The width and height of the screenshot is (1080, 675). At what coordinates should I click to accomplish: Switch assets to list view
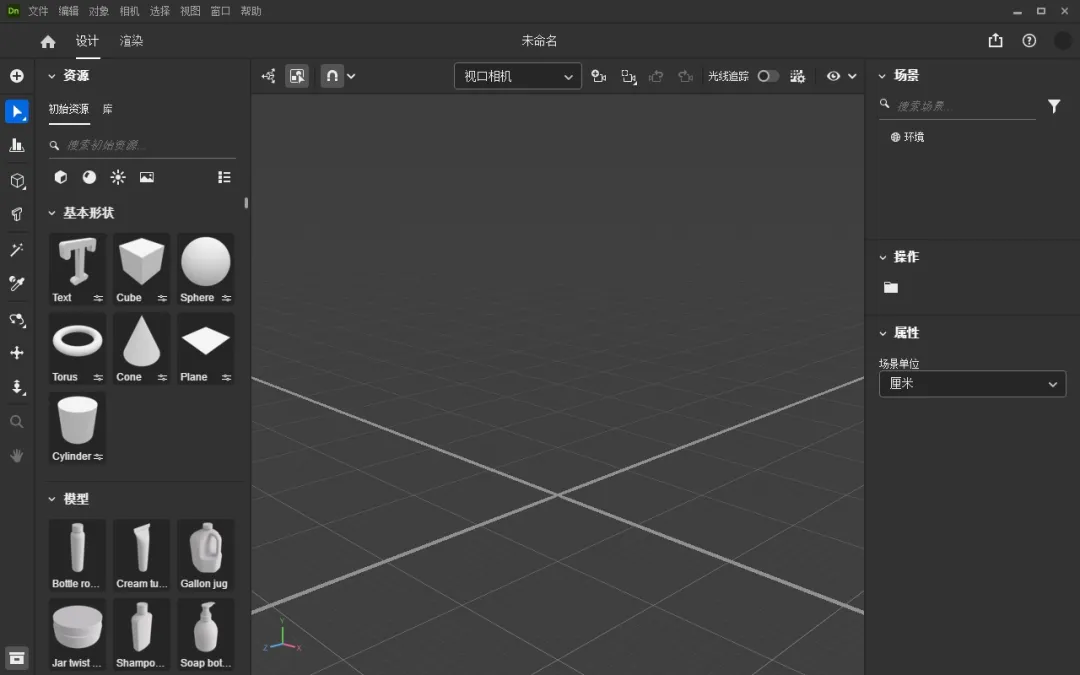[224, 177]
